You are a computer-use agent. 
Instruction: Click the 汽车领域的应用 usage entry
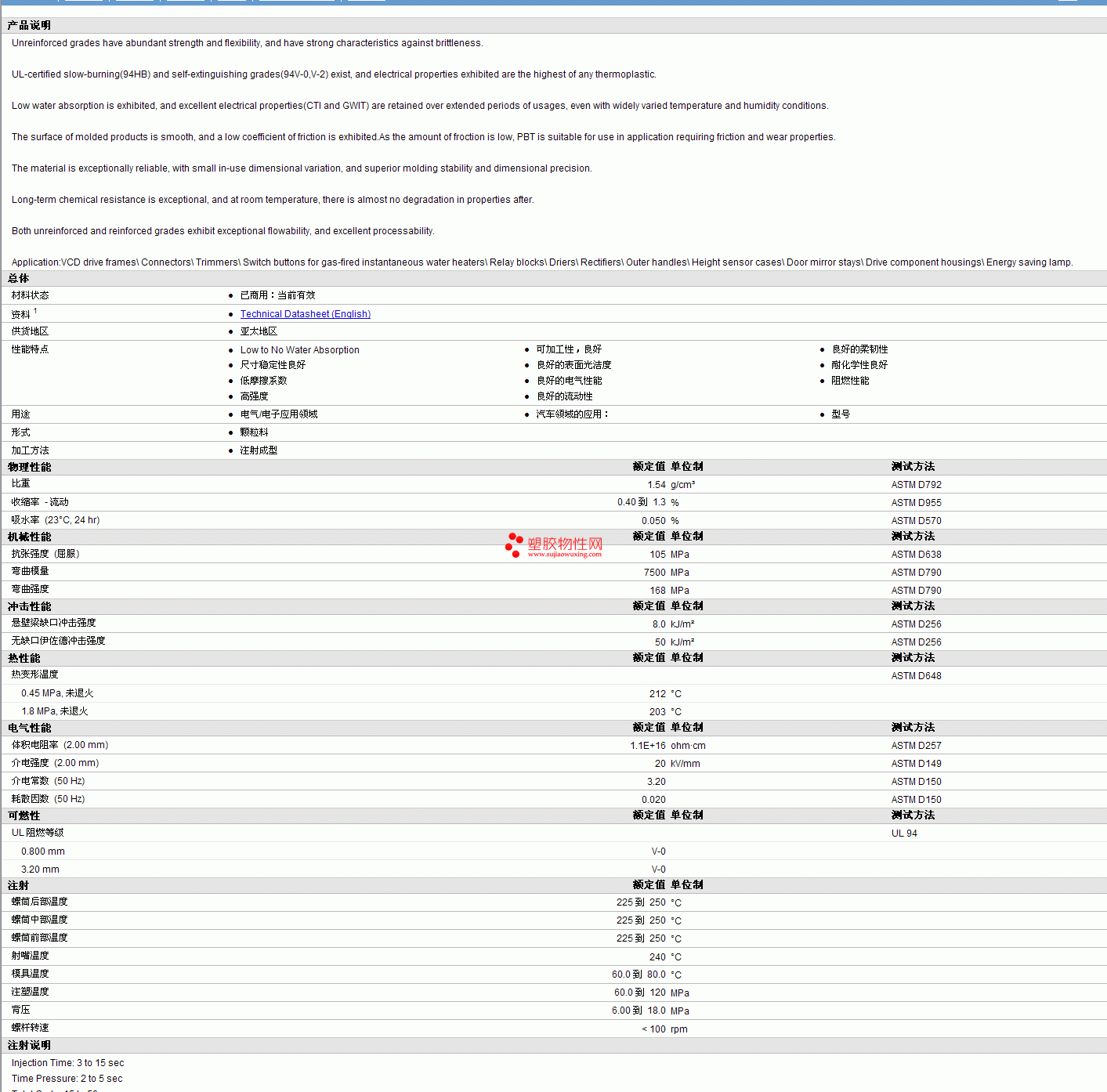(x=572, y=414)
